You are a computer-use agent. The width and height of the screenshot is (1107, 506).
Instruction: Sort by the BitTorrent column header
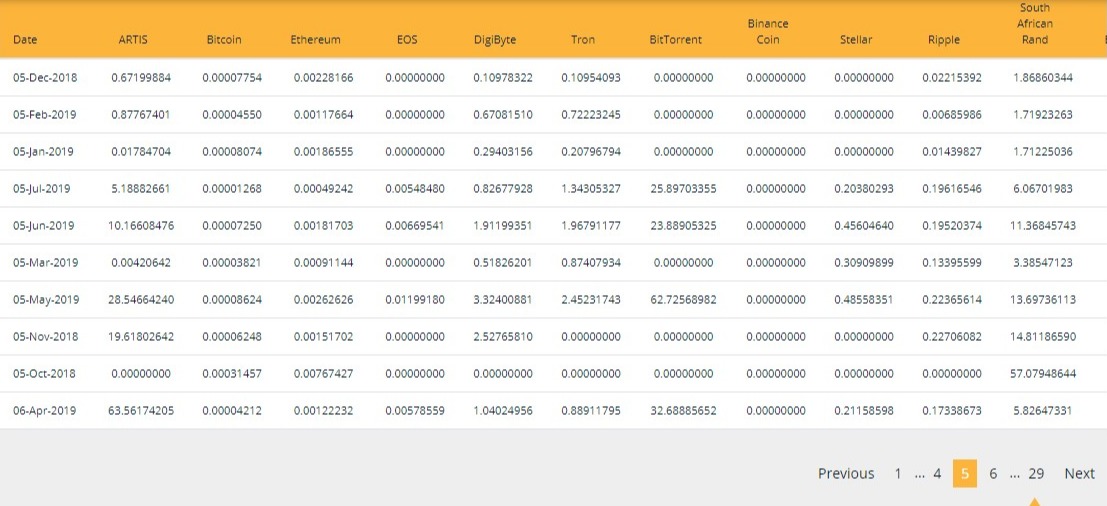click(x=676, y=40)
